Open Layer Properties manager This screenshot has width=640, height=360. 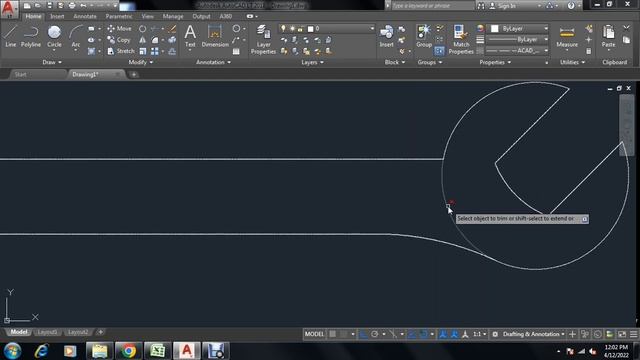point(263,39)
